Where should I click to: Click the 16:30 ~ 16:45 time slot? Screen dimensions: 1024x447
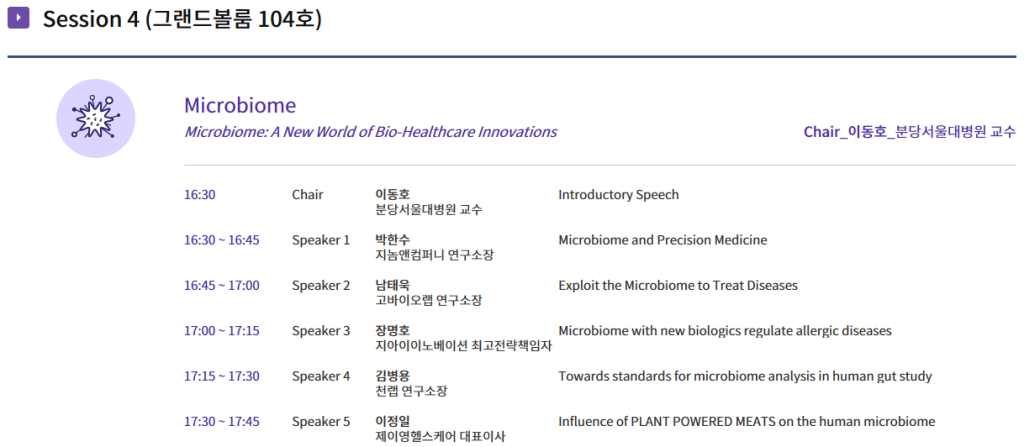pos(222,240)
